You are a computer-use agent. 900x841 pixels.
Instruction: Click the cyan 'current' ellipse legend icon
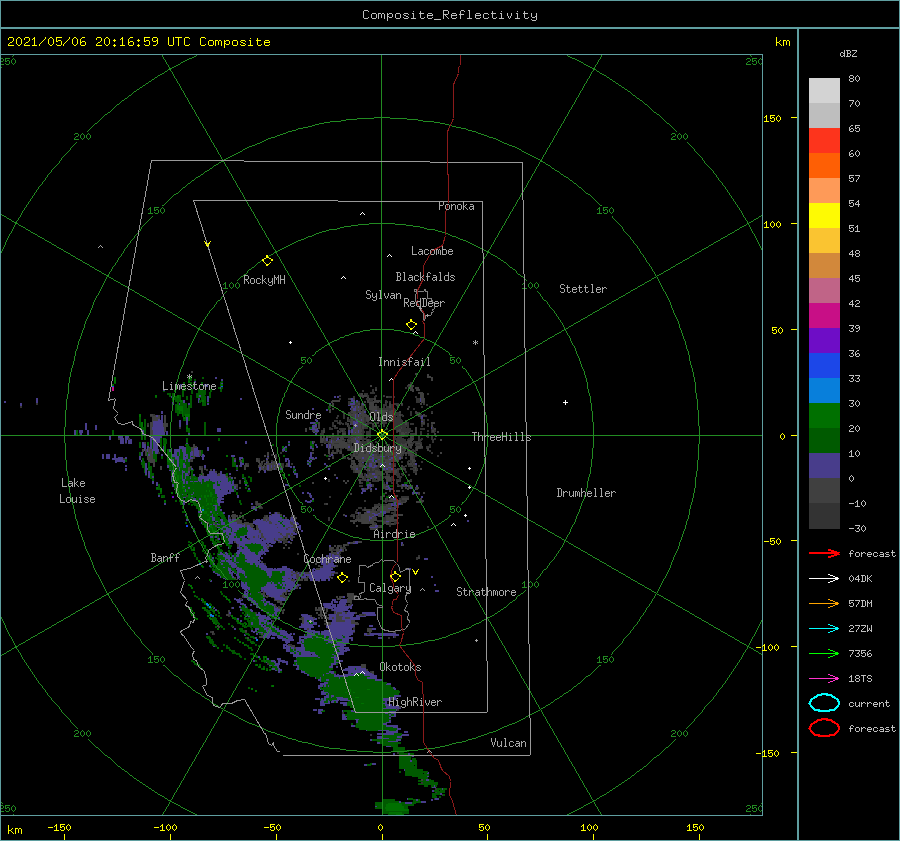click(x=824, y=703)
